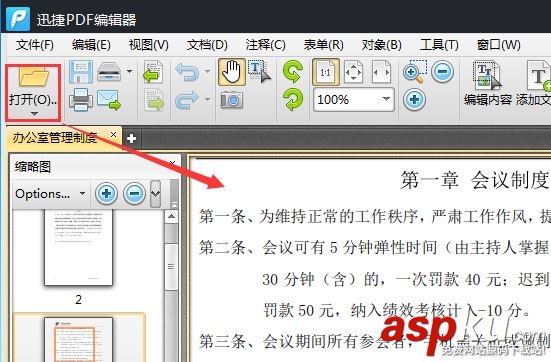
Task: Take a snapshot with camera icon
Action: (x=232, y=100)
